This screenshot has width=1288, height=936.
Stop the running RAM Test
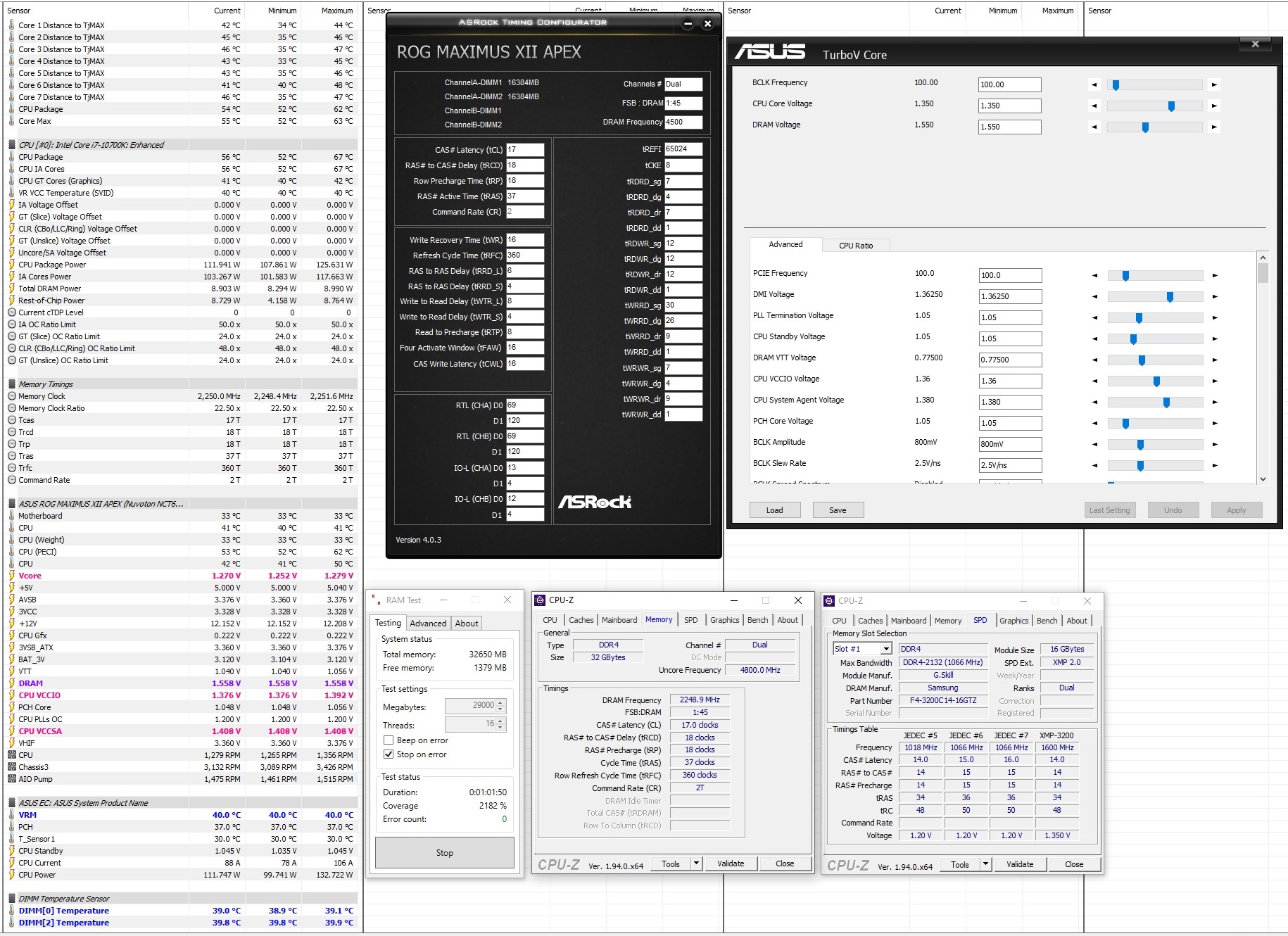(445, 853)
